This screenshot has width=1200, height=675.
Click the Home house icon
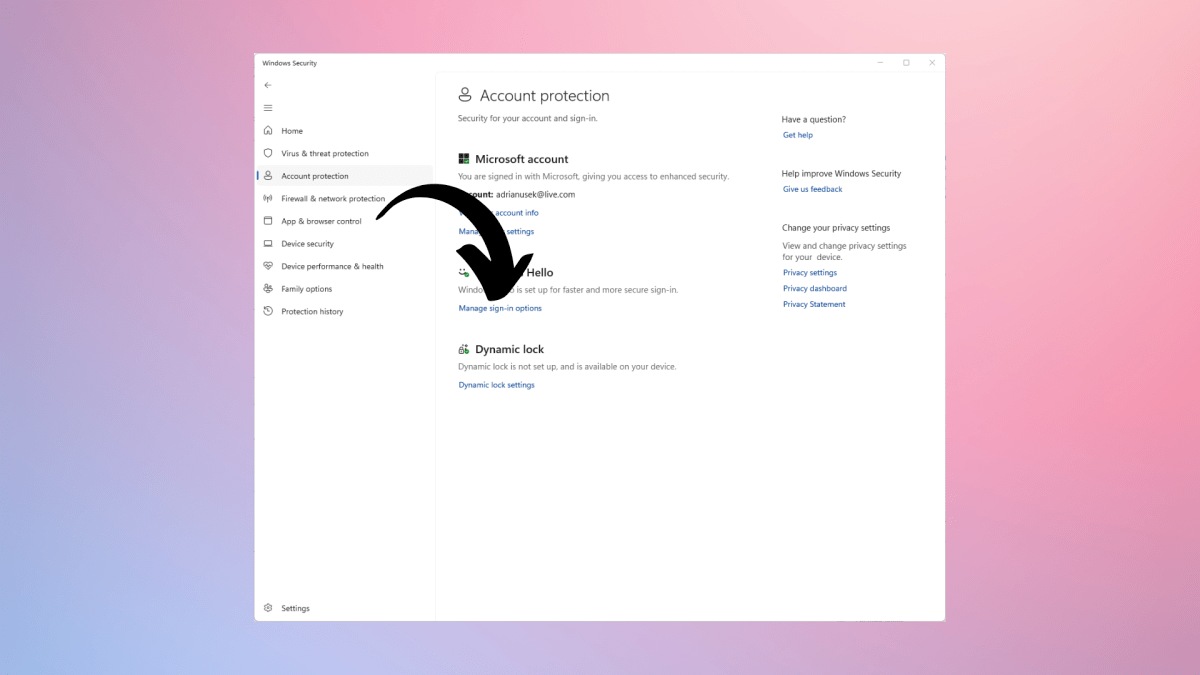pyautogui.click(x=268, y=131)
